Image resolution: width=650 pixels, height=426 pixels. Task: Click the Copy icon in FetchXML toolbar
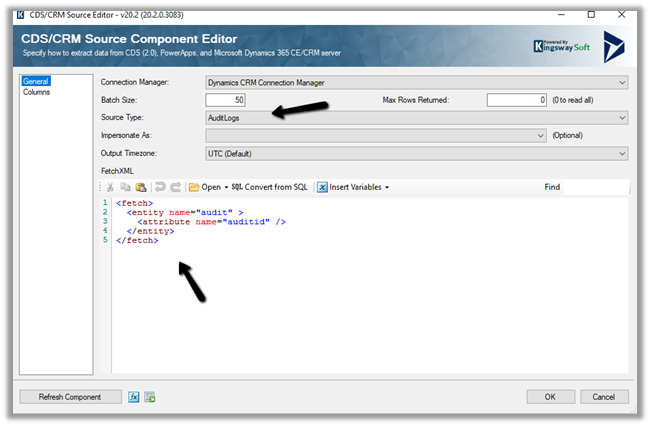tap(125, 187)
